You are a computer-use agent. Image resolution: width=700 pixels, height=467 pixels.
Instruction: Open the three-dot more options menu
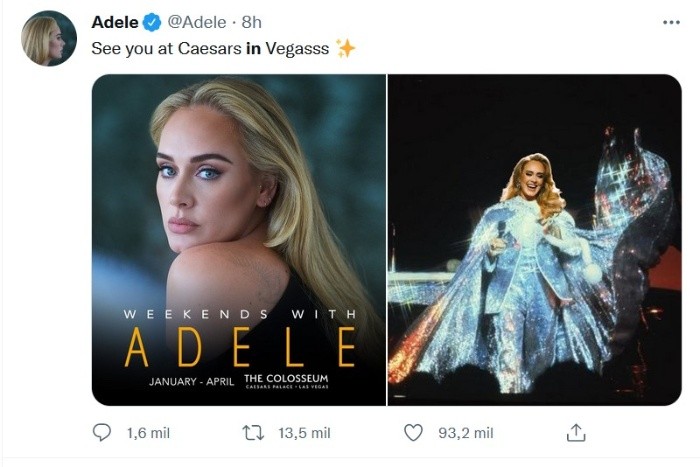(670, 22)
